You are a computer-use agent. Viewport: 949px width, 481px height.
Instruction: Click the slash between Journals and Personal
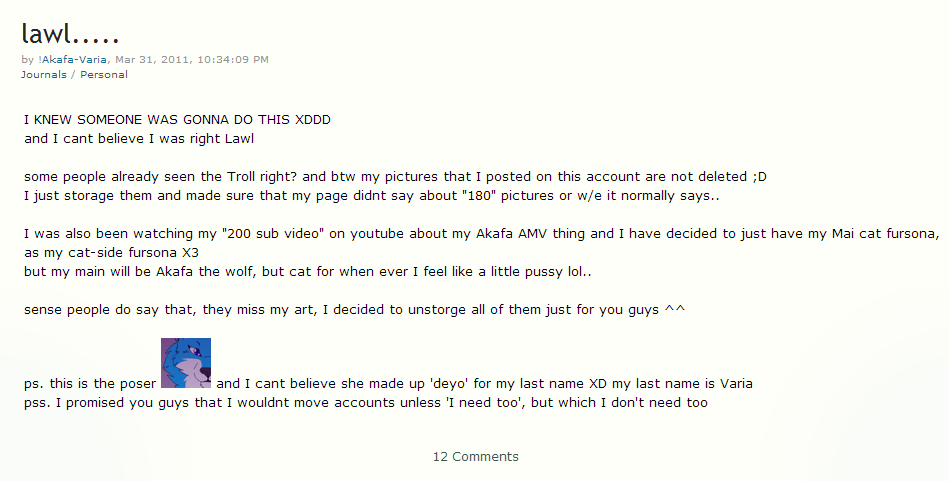pyautogui.click(x=73, y=74)
